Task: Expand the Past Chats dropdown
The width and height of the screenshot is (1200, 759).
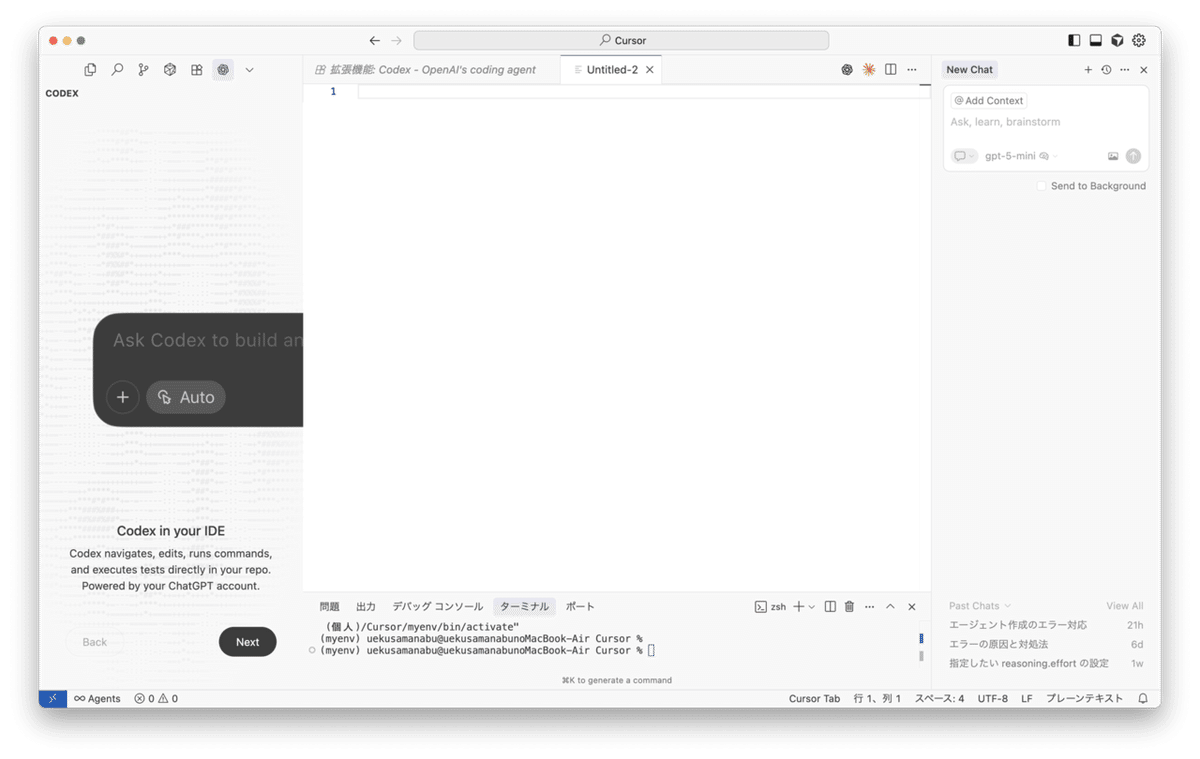Action: [x=978, y=605]
